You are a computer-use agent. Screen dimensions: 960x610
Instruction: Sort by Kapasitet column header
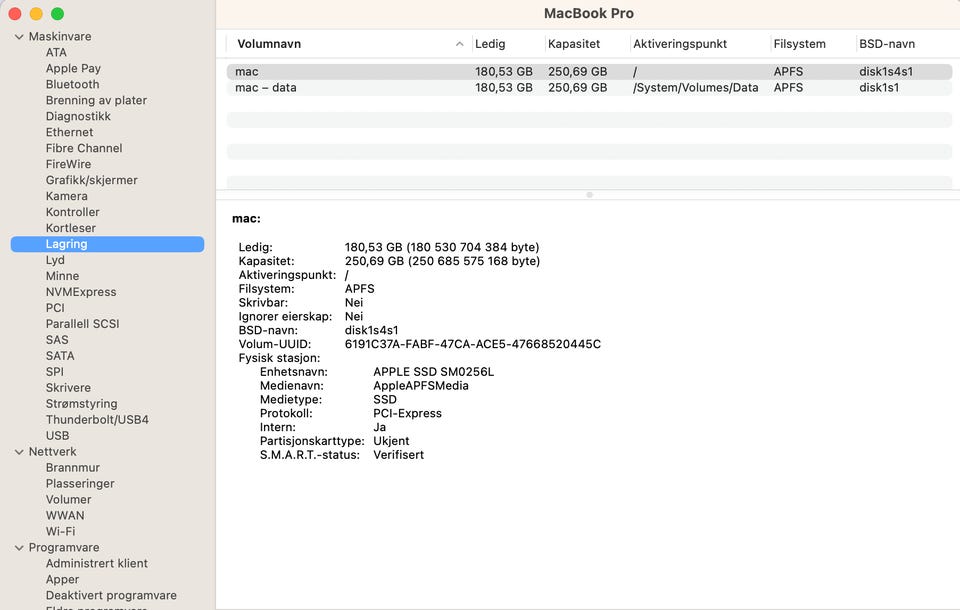574,44
